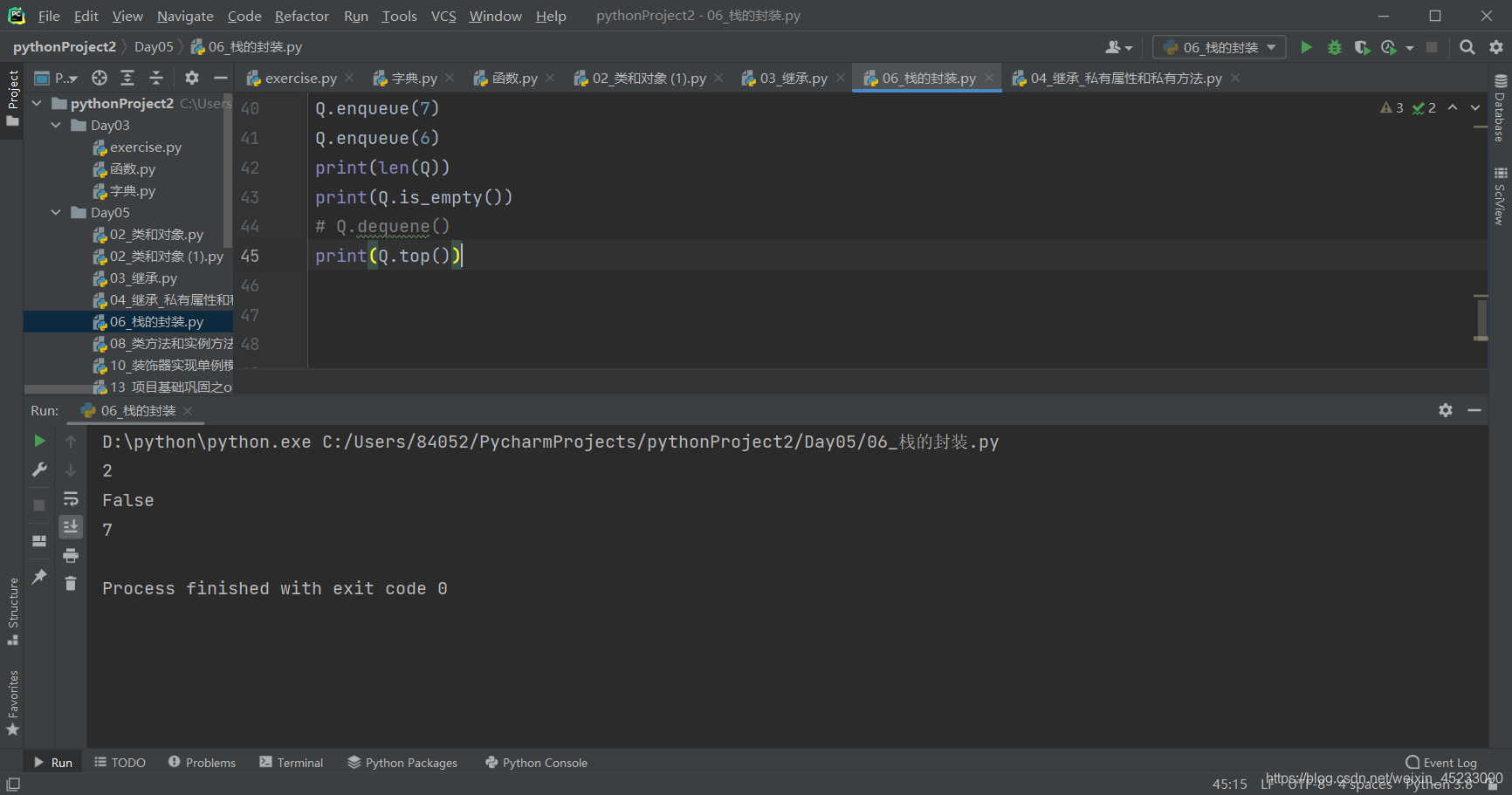This screenshot has width=1512, height=795.
Task: Open the Python Console tool window
Action: [x=536, y=763]
